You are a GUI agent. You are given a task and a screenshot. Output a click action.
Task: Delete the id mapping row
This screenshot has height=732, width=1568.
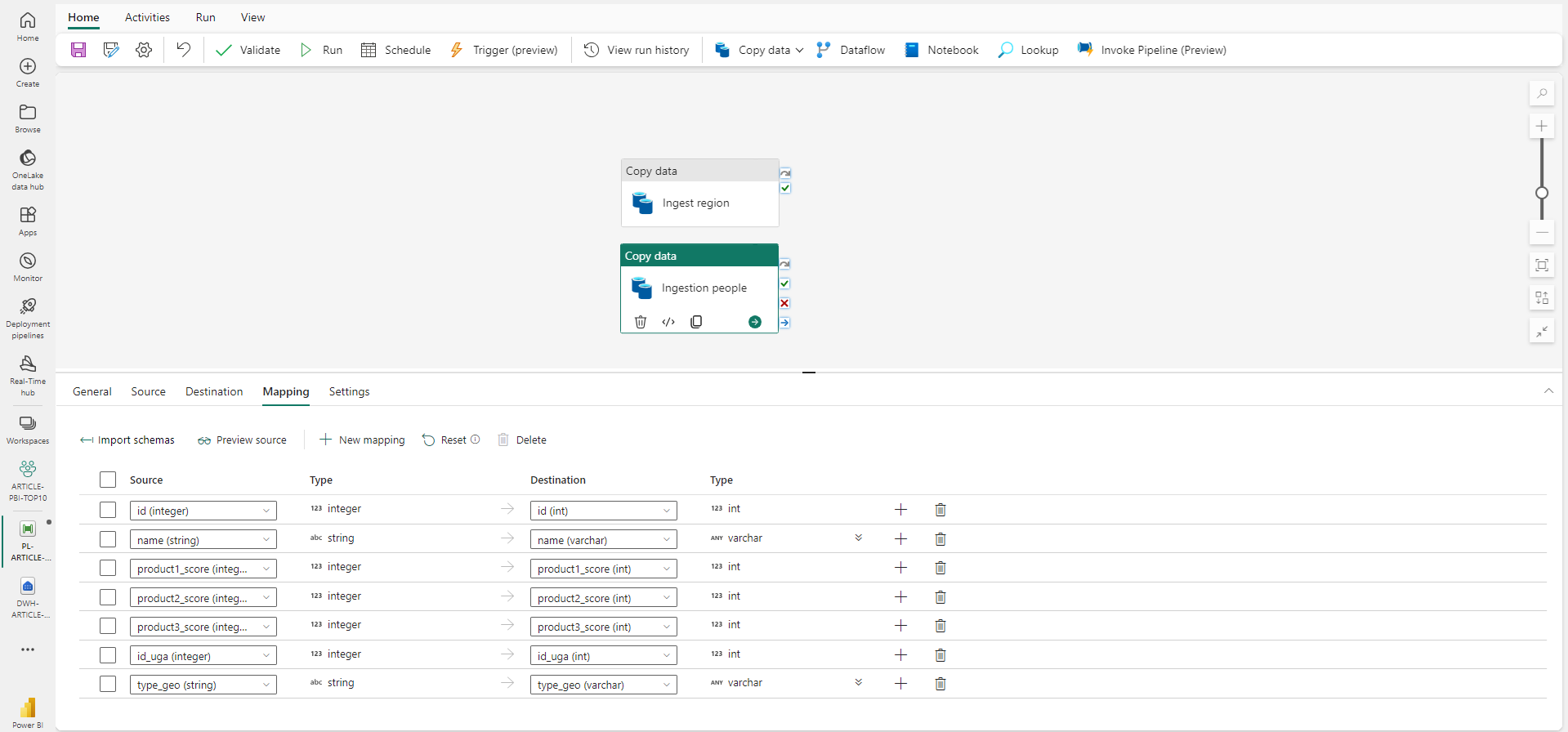pos(940,510)
